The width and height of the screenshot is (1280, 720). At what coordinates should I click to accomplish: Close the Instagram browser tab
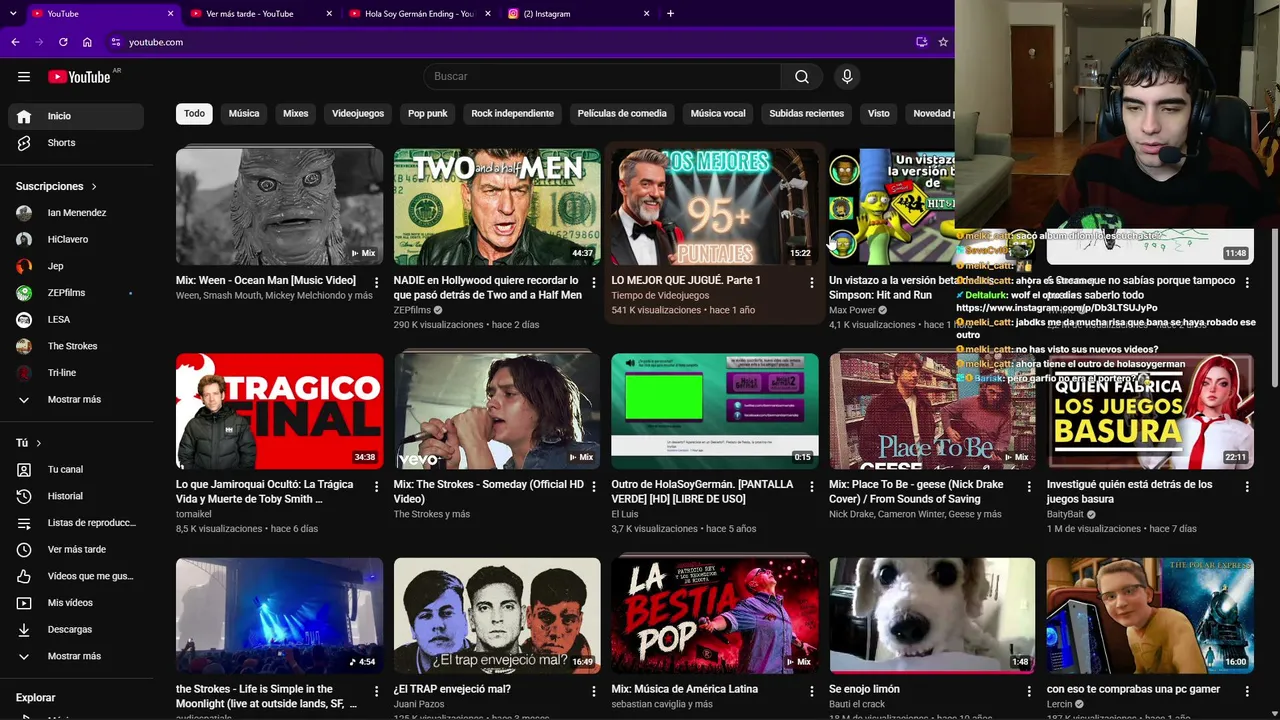pos(647,14)
